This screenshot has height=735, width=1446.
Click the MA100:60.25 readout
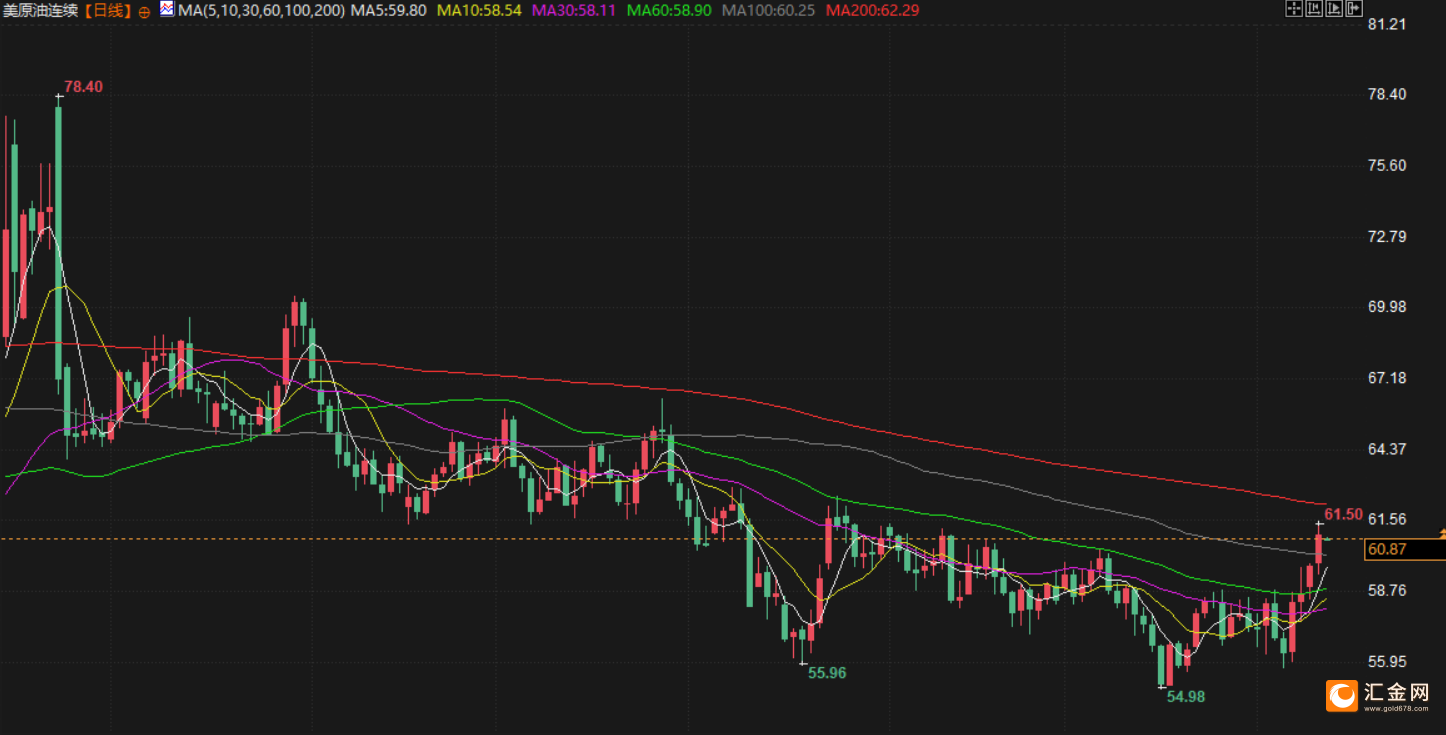[768, 11]
